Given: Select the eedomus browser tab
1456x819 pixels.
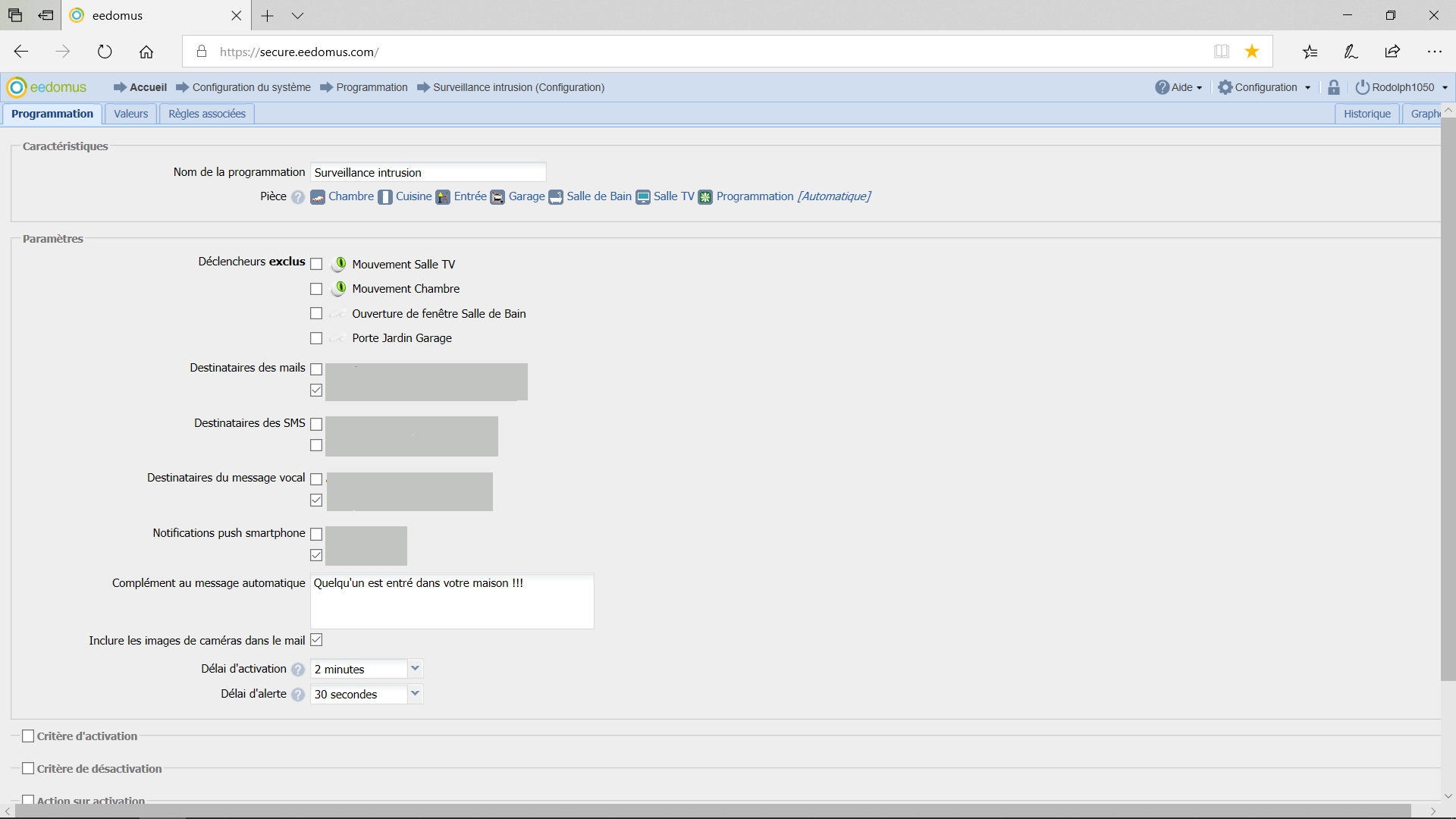Looking at the screenshot, I should tap(155, 15).
